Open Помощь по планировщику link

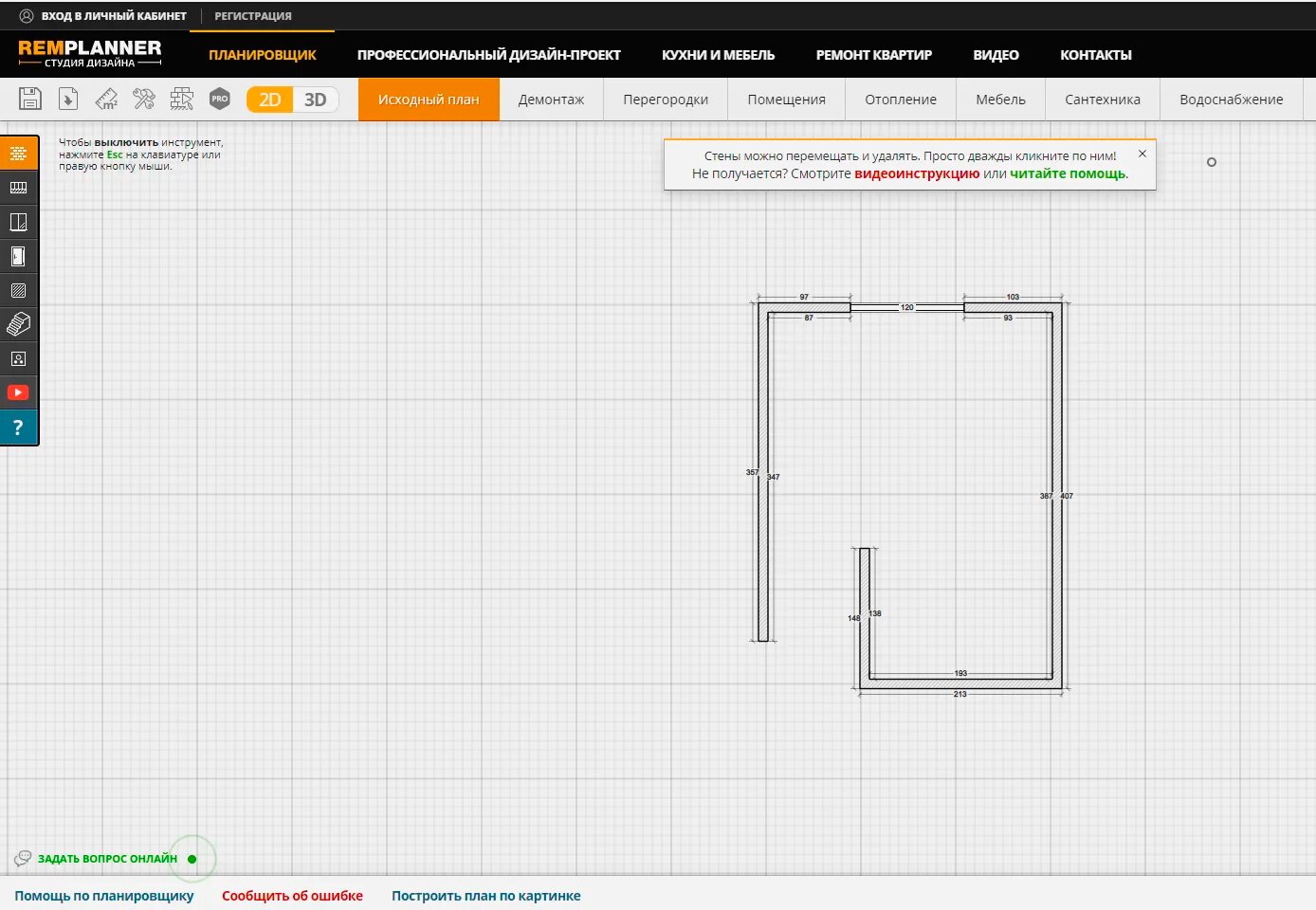104,896
